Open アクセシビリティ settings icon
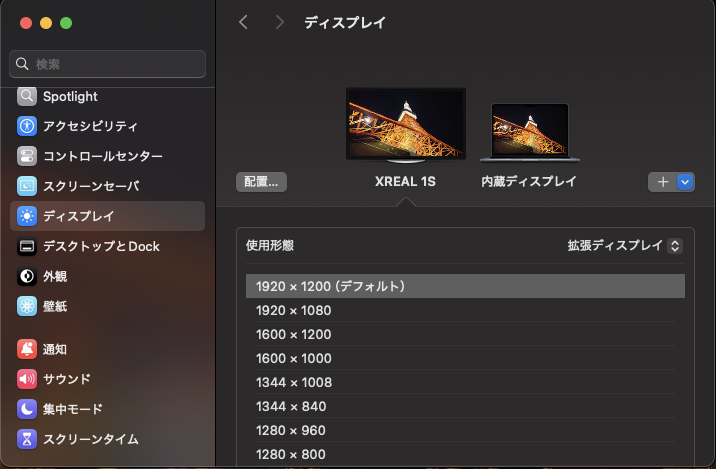The image size is (716, 469). pyautogui.click(x=27, y=127)
